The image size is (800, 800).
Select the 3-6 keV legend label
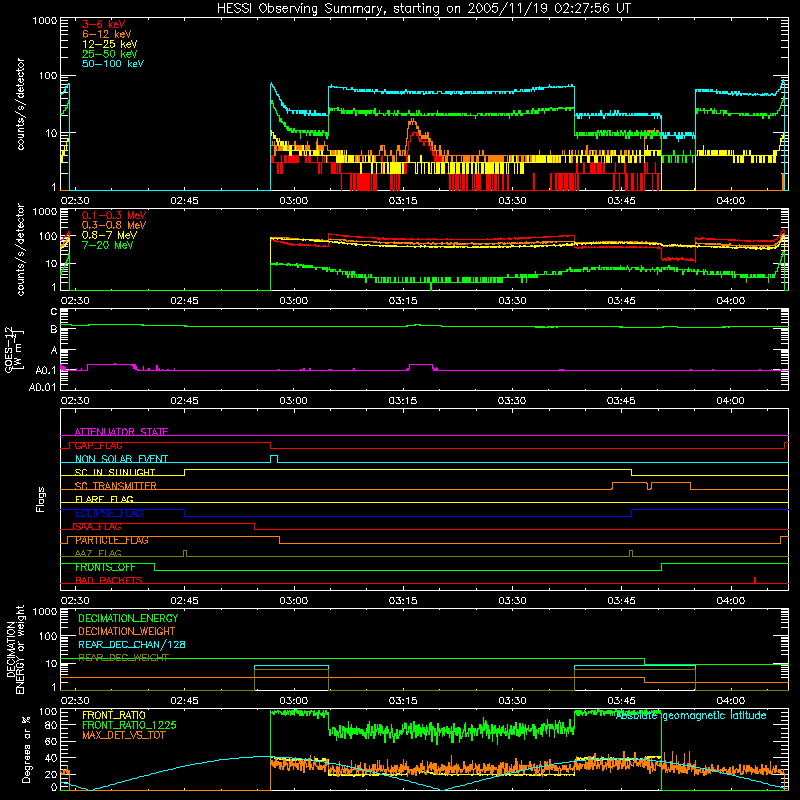(x=104, y=24)
